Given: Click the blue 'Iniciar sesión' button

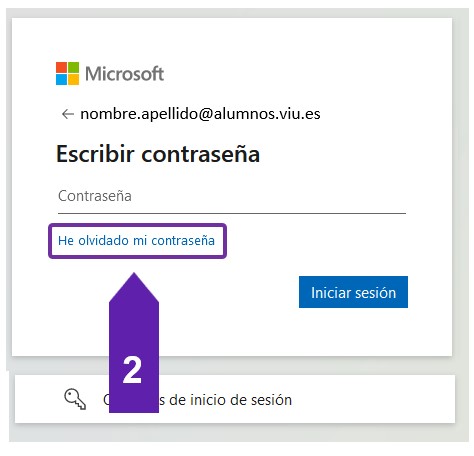Looking at the screenshot, I should point(353,292).
